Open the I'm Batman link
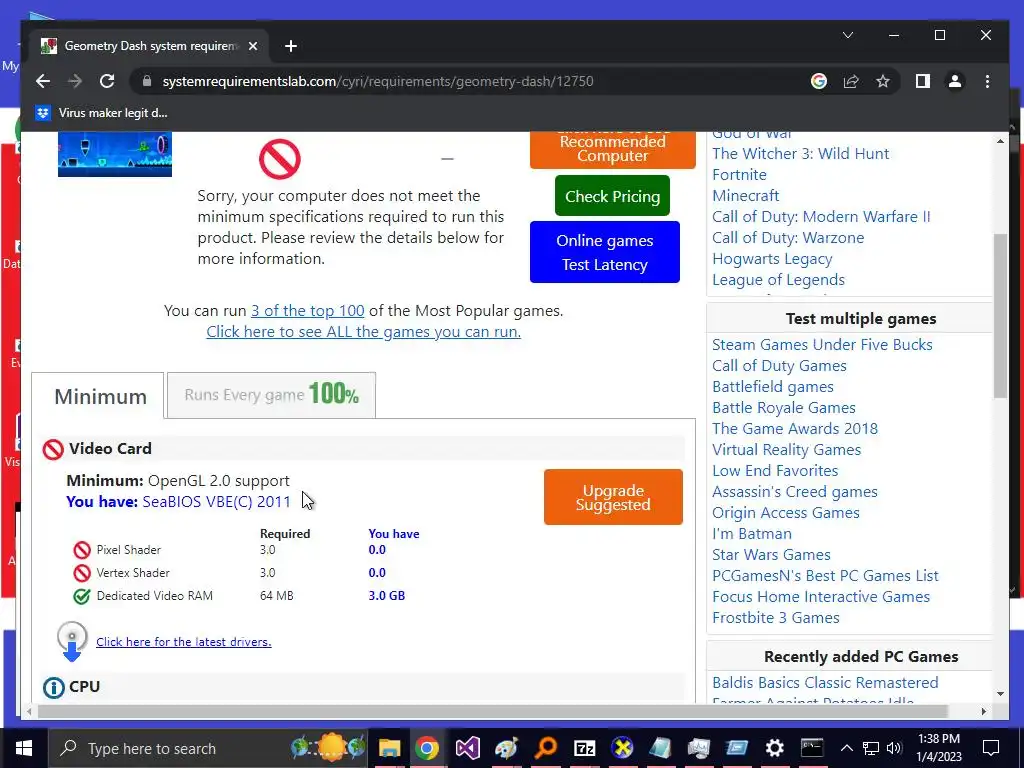Screen dimensions: 1024x768 752,534
